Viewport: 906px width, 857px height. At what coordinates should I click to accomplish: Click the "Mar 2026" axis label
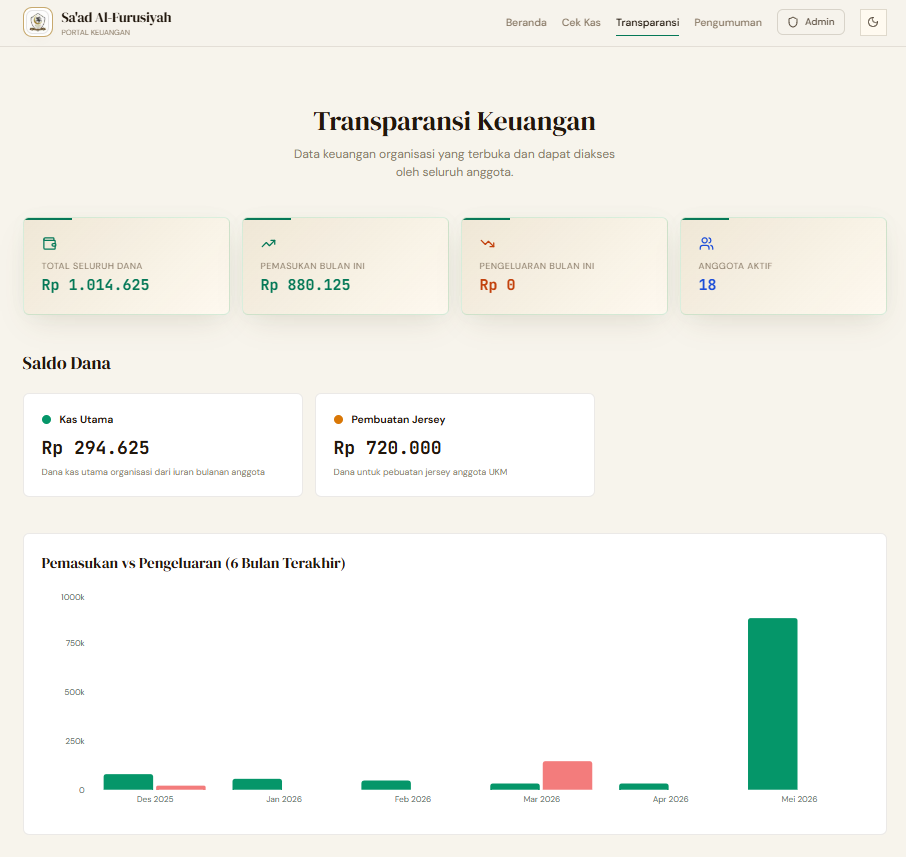pos(541,799)
